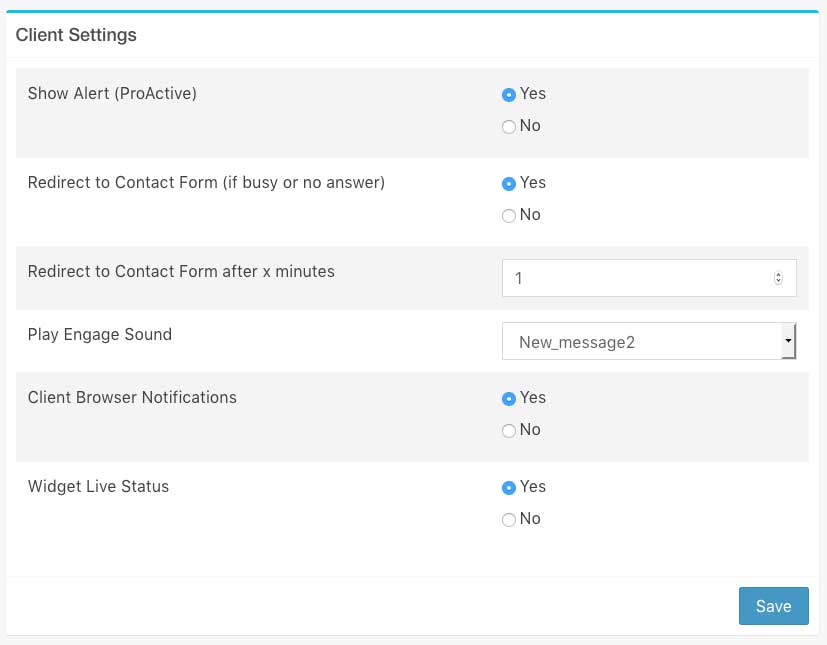Click the redirect minutes input field
This screenshot has height=645, width=827.
pyautogui.click(x=635, y=278)
